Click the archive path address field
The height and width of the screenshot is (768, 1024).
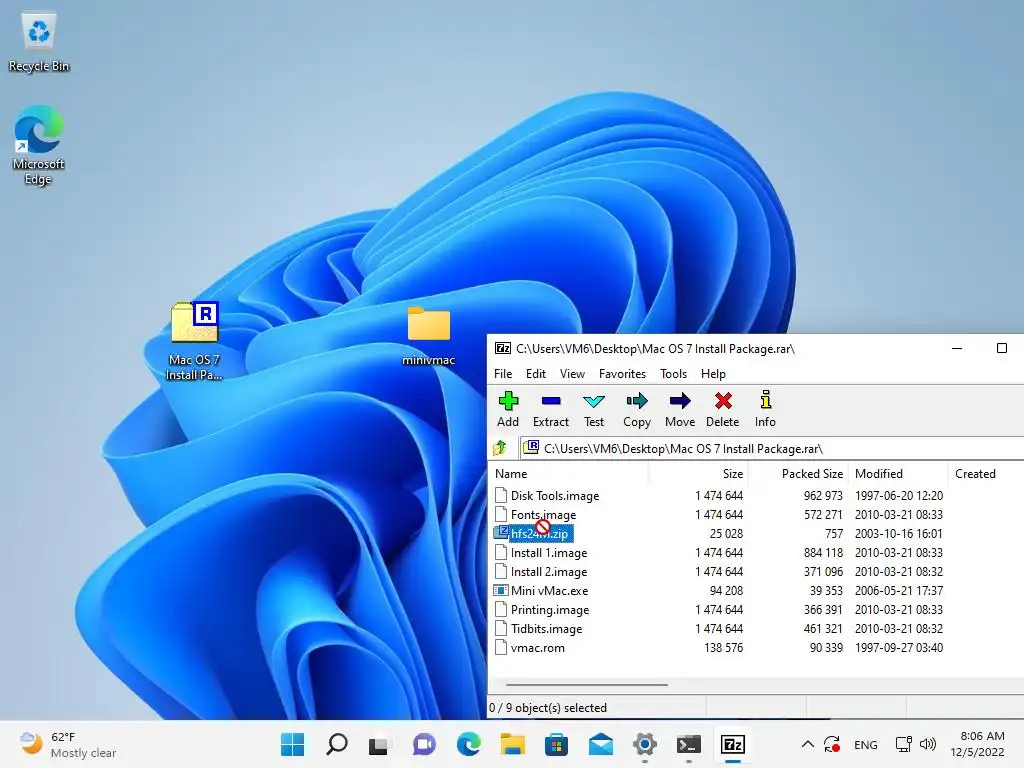tap(772, 448)
